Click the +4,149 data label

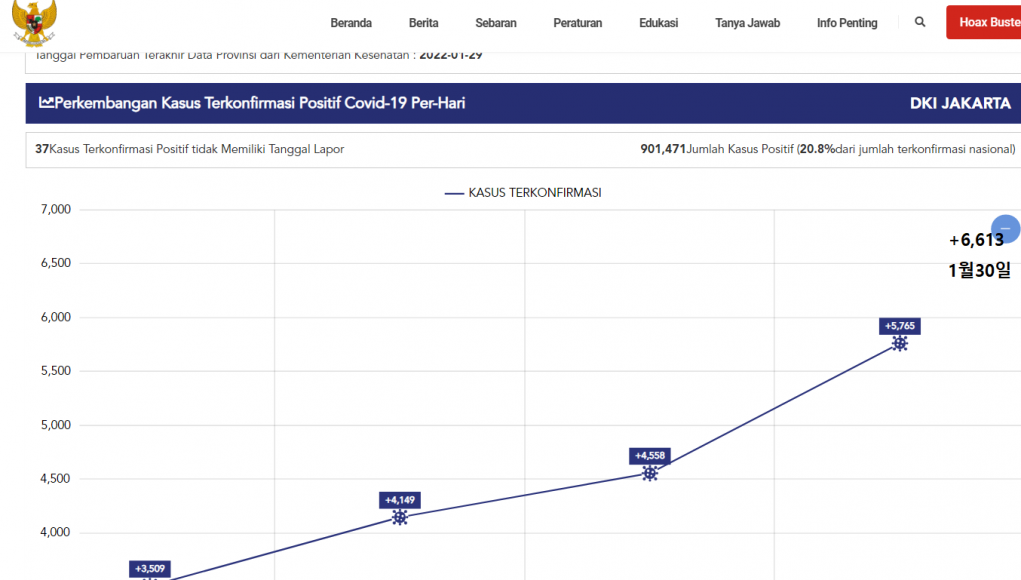coord(400,499)
